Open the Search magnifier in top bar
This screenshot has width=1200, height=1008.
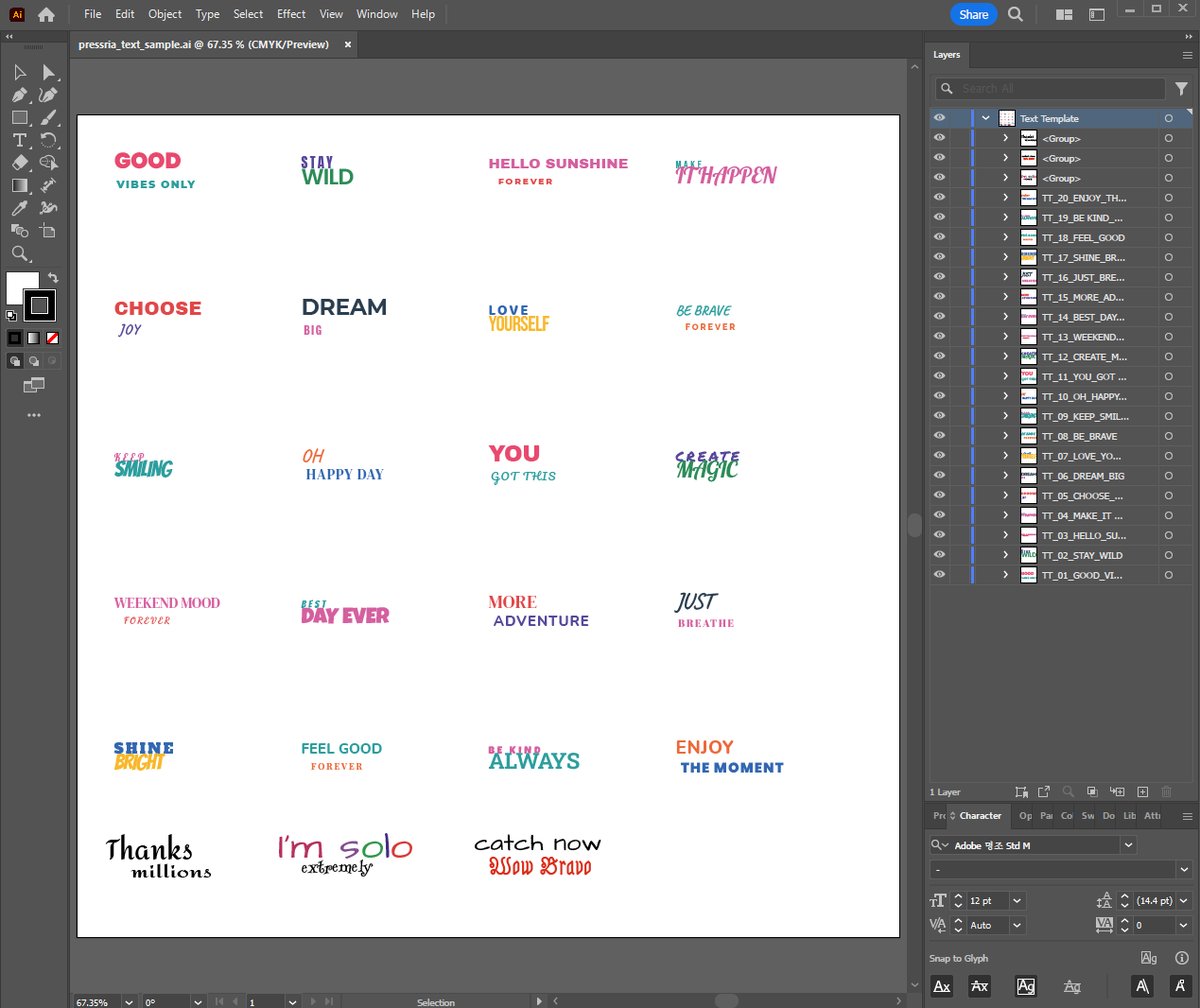[x=1015, y=14]
